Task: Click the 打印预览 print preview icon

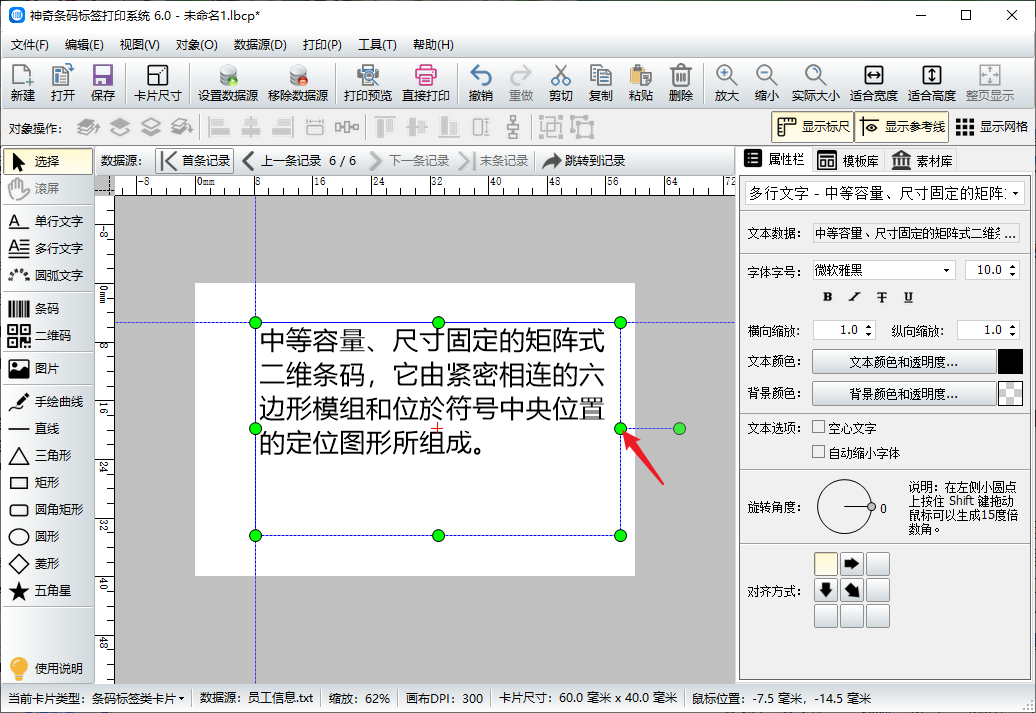Action: (367, 83)
